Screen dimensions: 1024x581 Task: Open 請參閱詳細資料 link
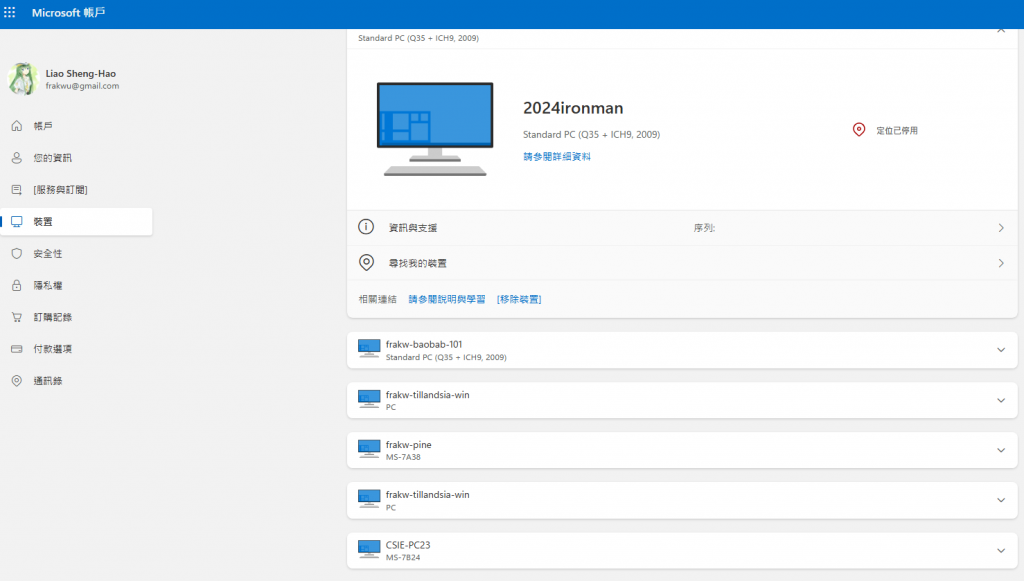point(556,157)
